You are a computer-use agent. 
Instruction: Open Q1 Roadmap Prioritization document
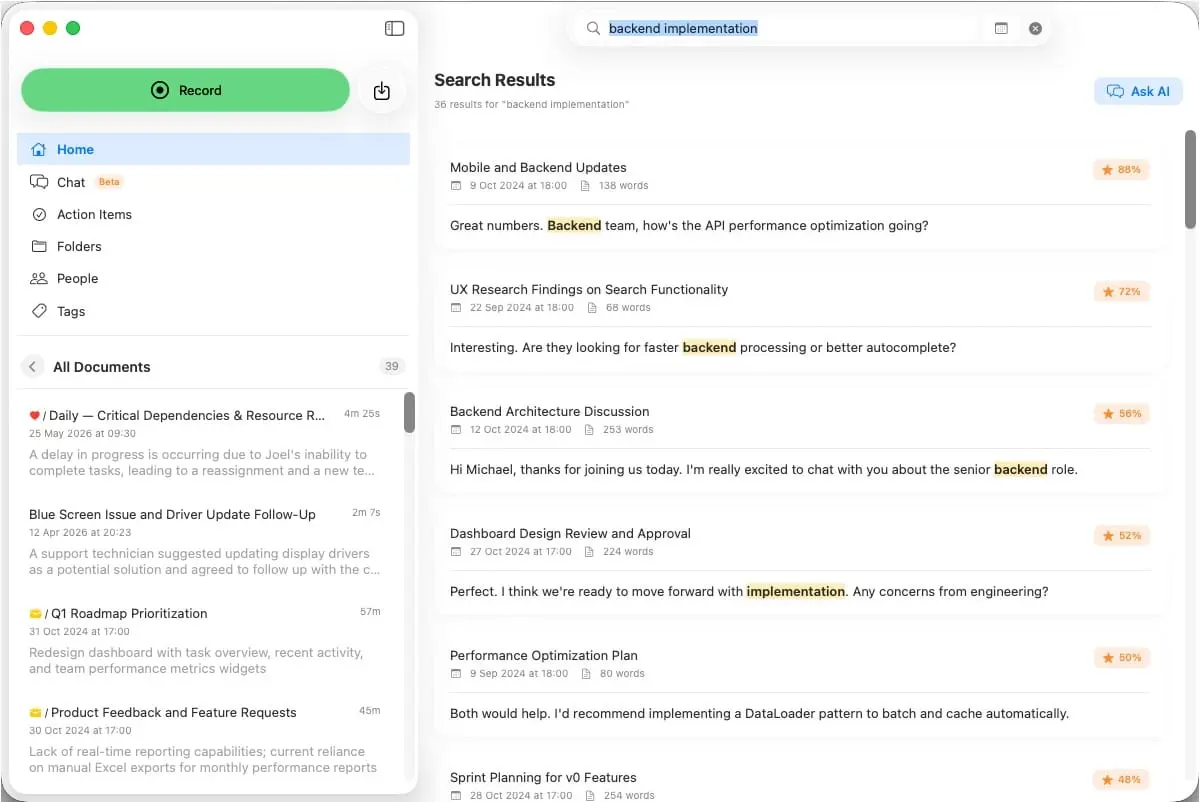[x=205, y=638]
